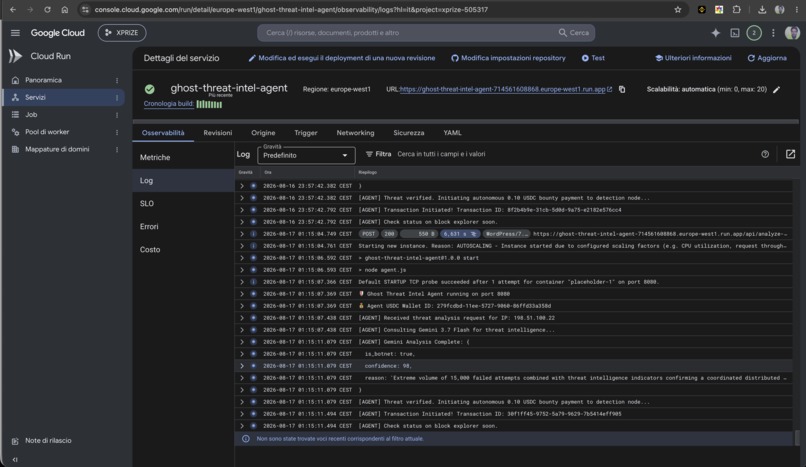Collapse the sidebar with bottom arrow icon
806x467 pixels.
[x=15, y=459]
